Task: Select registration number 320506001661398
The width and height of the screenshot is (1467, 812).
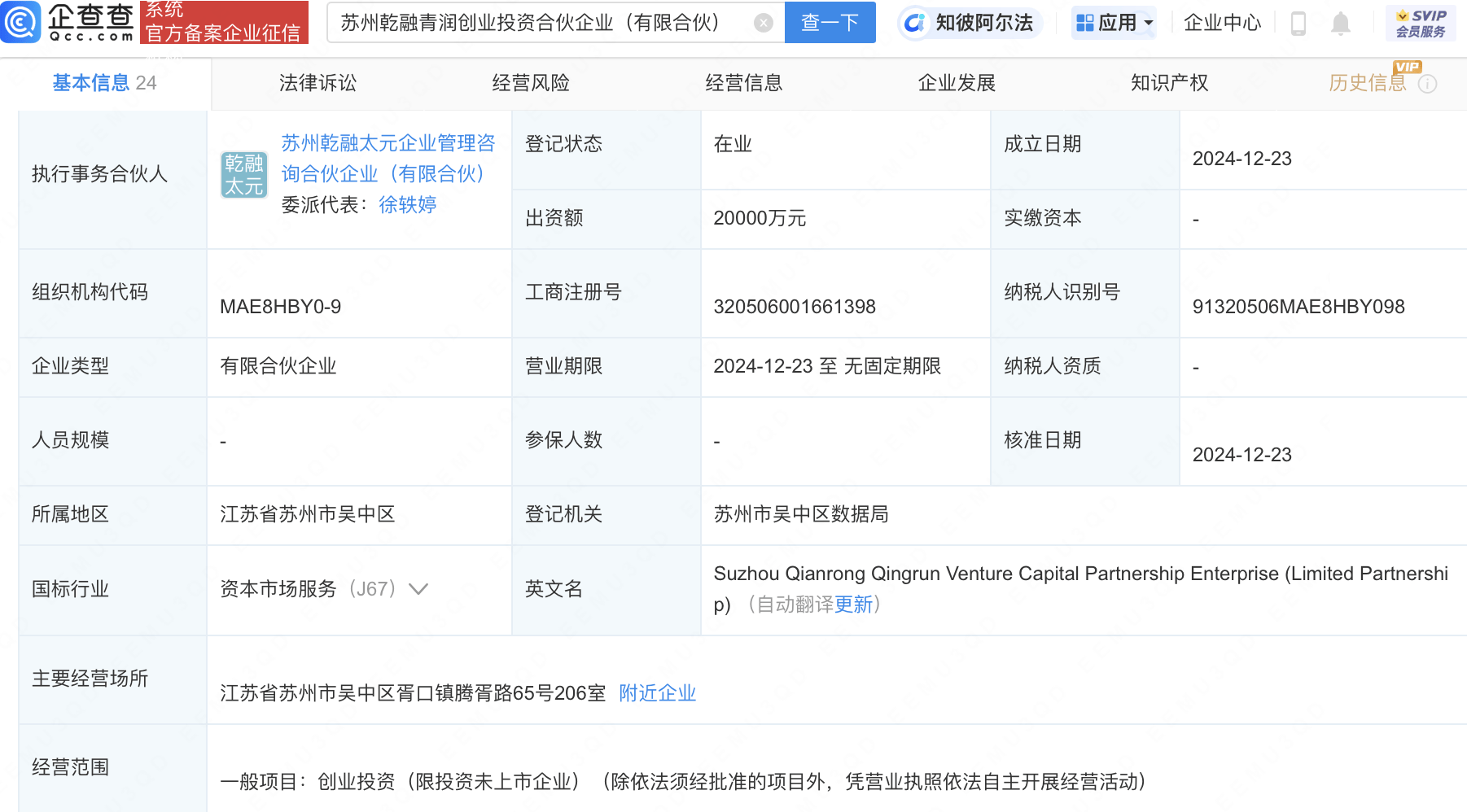Action: pyautogui.click(x=795, y=307)
